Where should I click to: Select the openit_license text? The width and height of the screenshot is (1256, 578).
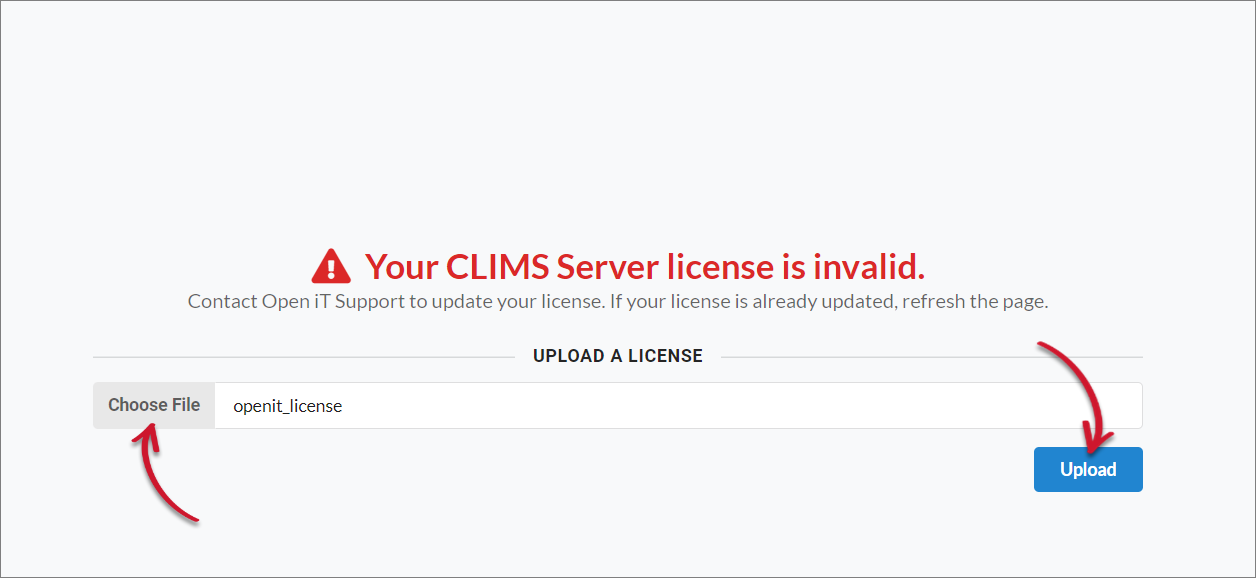pyautogui.click(x=287, y=405)
